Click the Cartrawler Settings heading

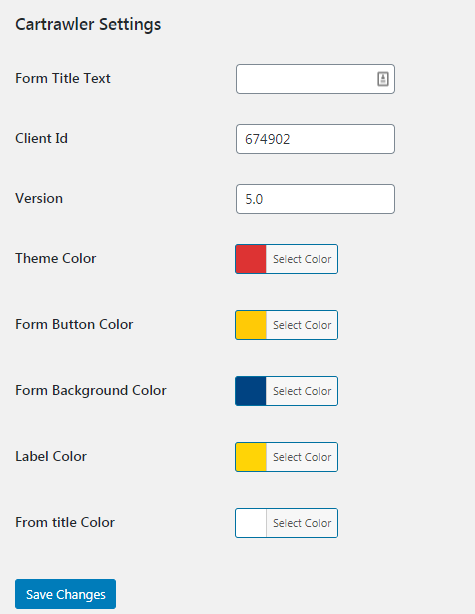pos(88,24)
